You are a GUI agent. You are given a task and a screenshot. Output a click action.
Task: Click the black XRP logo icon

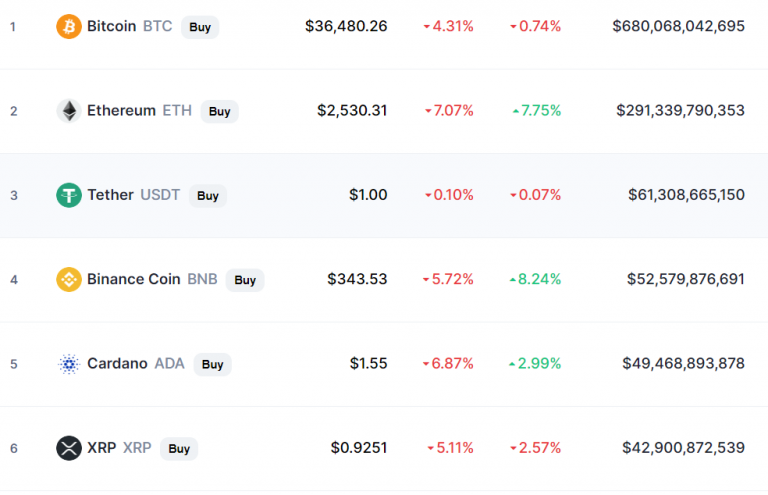(69, 448)
